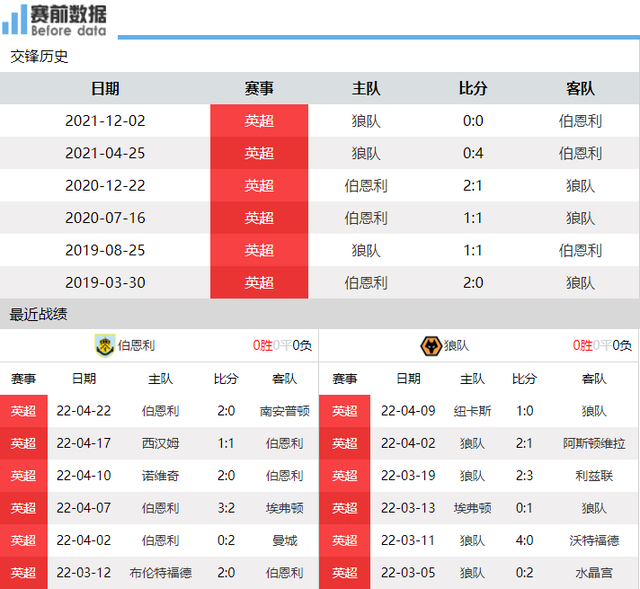Select the 22-03-05 date cell

point(408,573)
